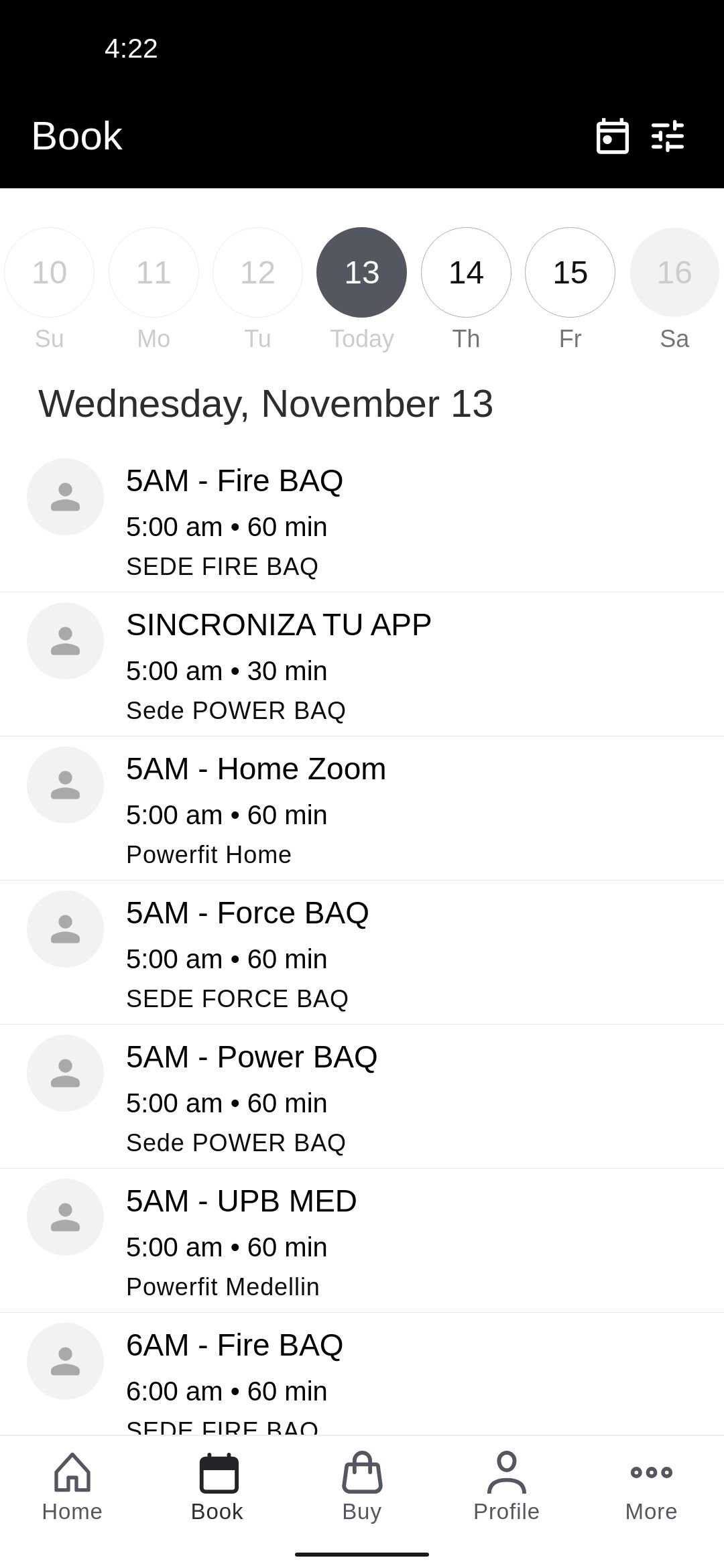Select Thursday 14 in date strip

466,272
